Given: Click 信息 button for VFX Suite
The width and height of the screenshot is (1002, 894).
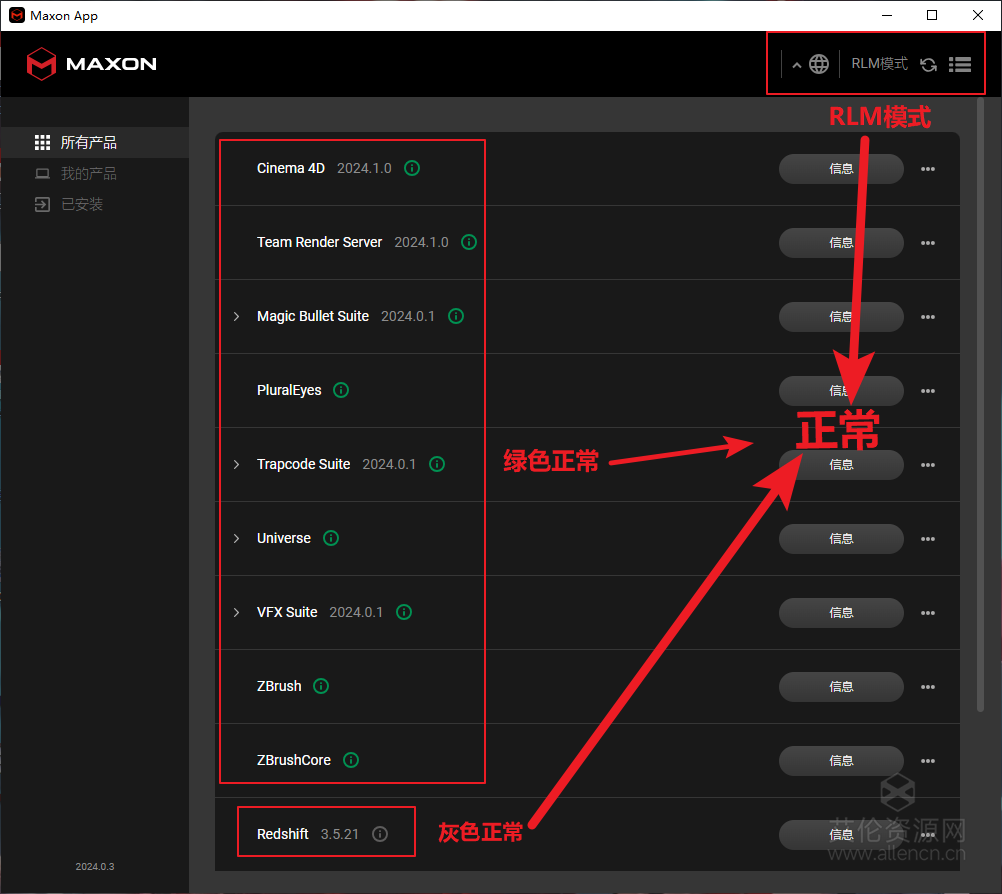Looking at the screenshot, I should click(841, 613).
